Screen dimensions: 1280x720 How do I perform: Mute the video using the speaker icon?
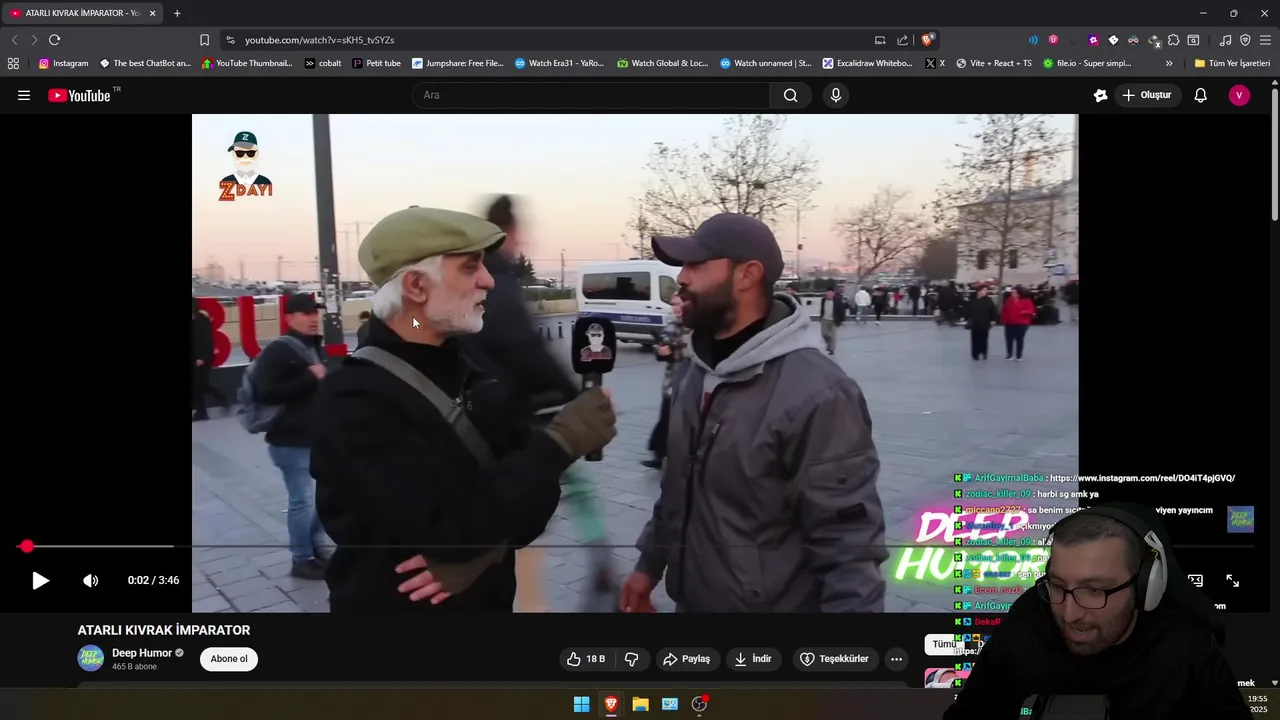pyautogui.click(x=90, y=580)
